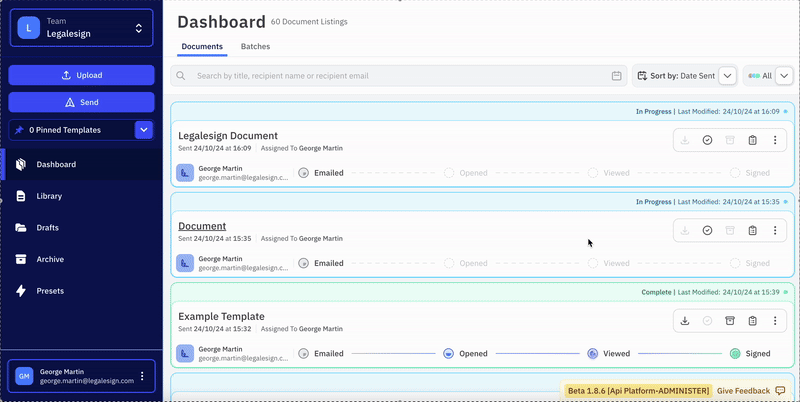Select the Documents tab

(x=202, y=47)
